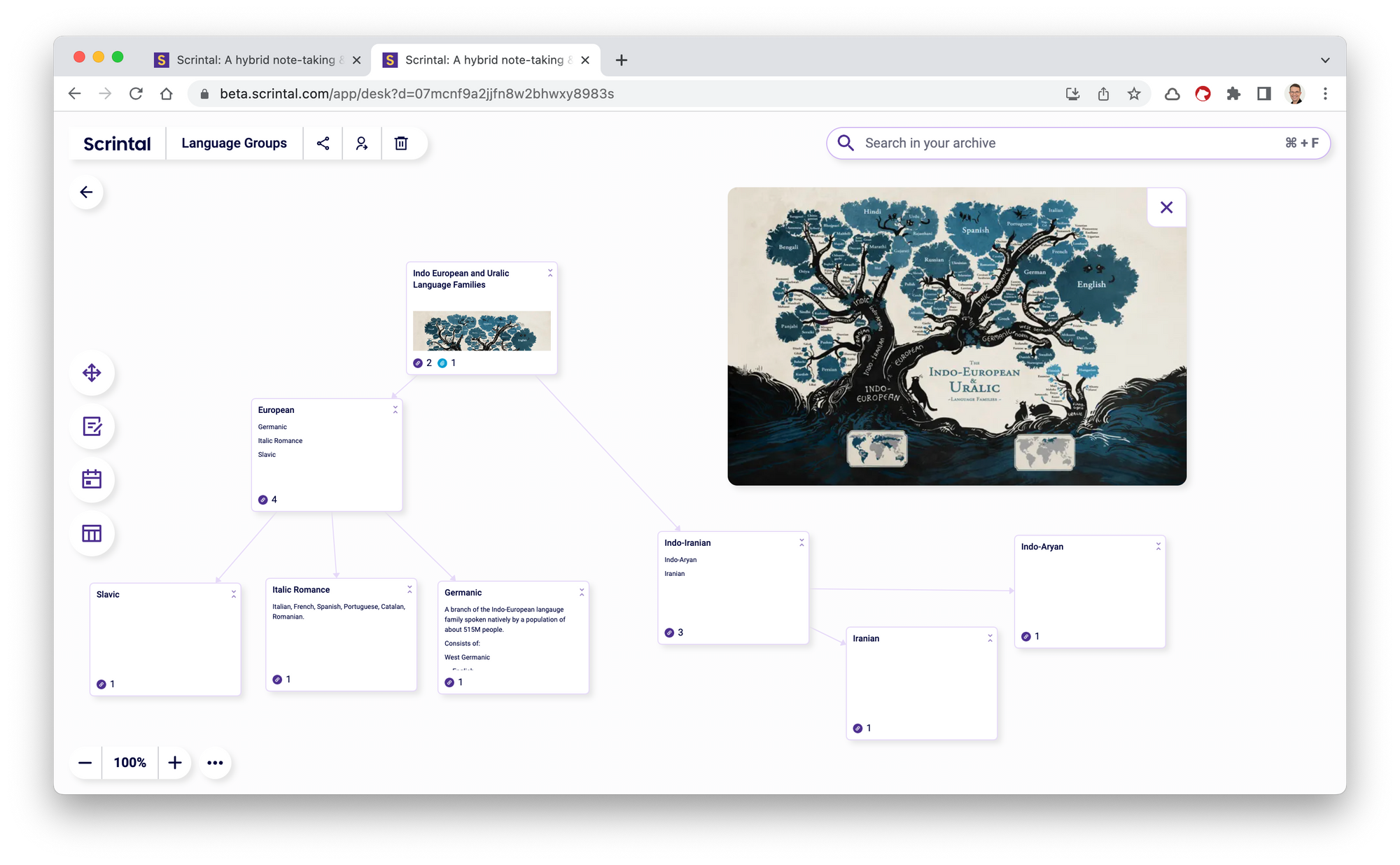Click the back arrow below Scrintal logo
The height and width of the screenshot is (865, 1400).
(x=87, y=192)
